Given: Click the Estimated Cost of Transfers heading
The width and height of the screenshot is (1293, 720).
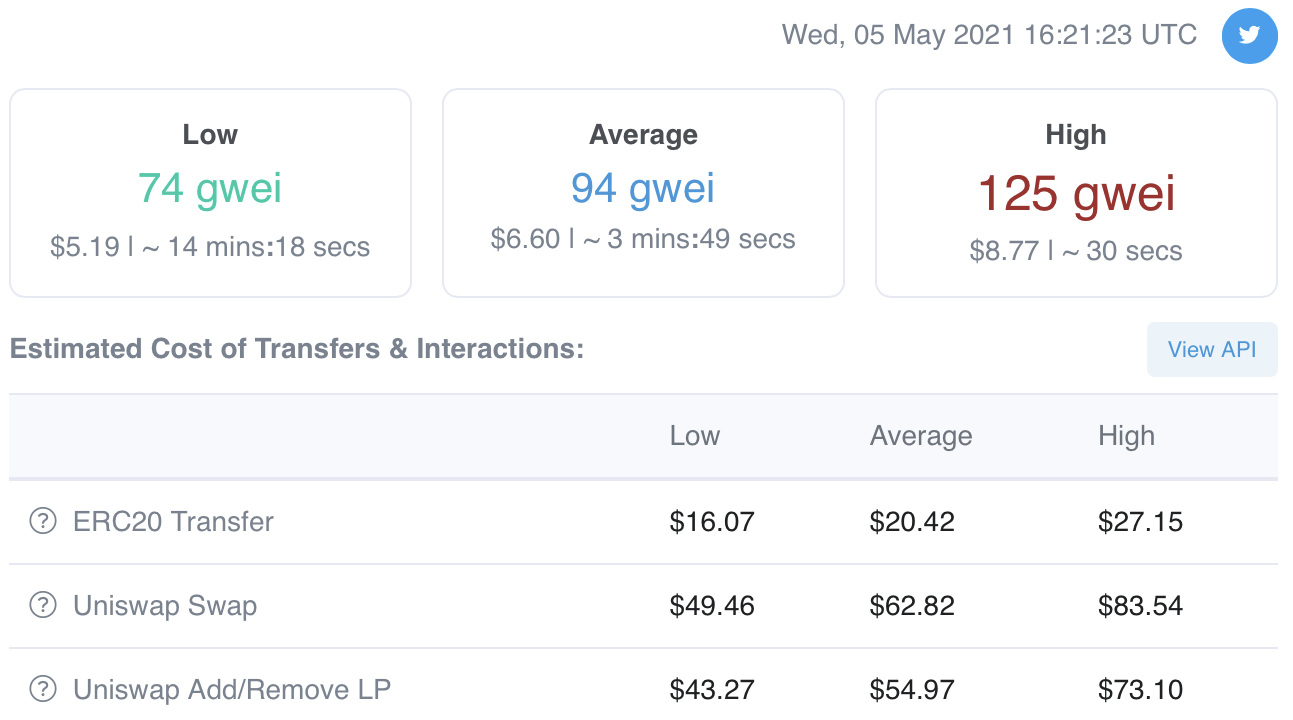Looking at the screenshot, I should click(296, 349).
